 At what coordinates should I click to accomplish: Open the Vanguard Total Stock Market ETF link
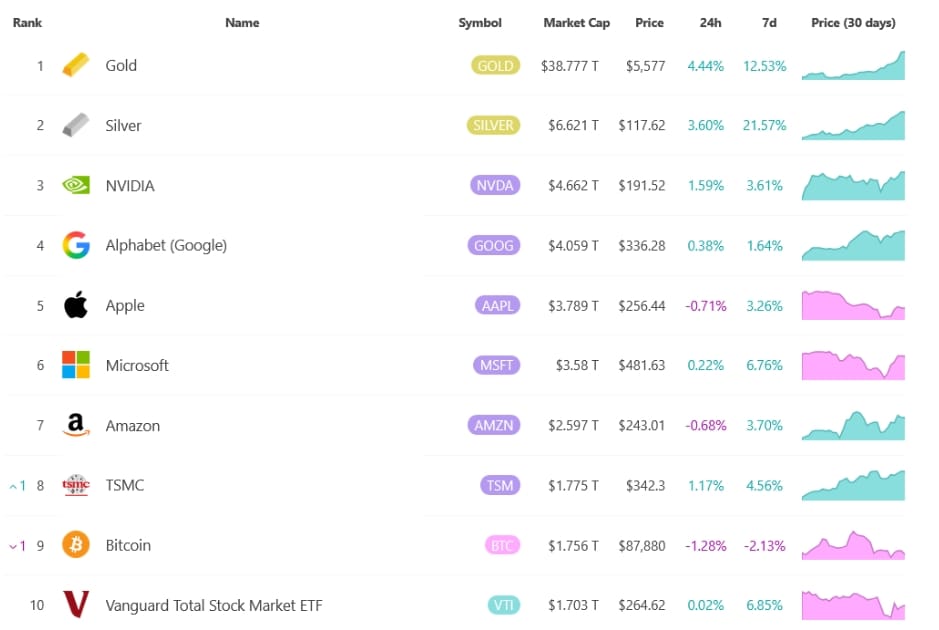click(x=214, y=605)
